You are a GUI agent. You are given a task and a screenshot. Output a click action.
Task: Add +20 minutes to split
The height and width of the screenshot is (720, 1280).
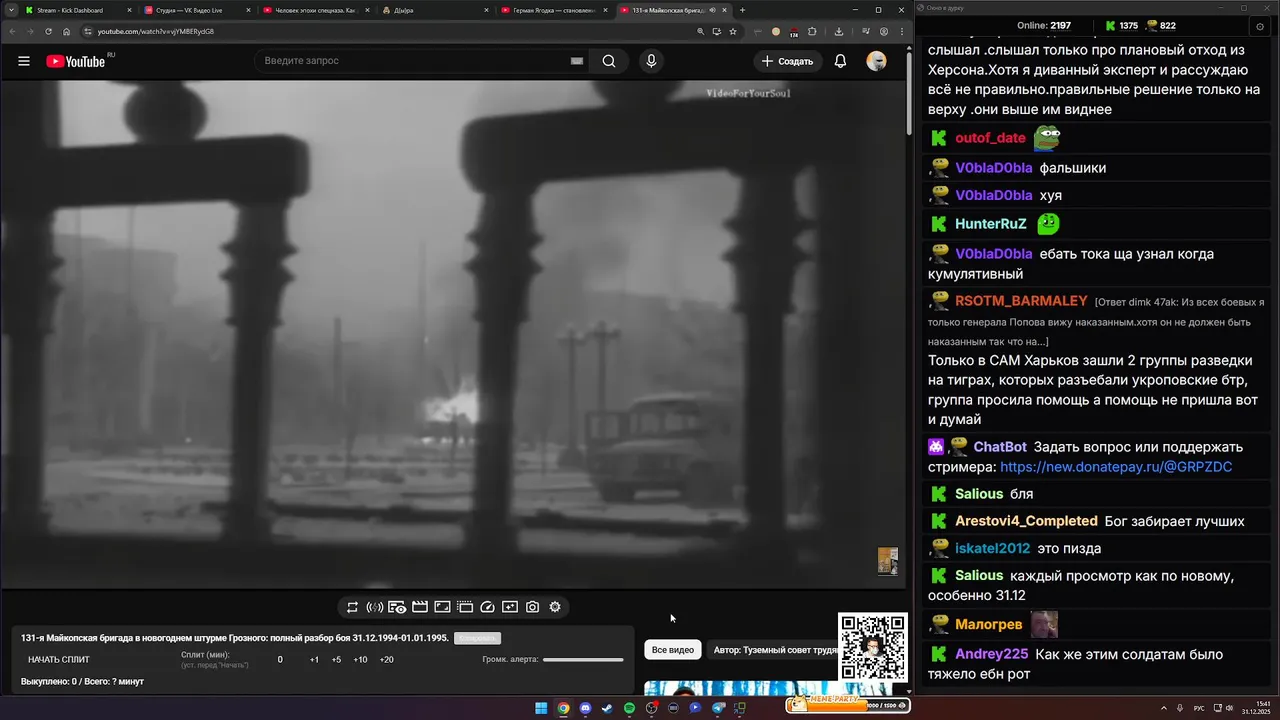click(387, 660)
